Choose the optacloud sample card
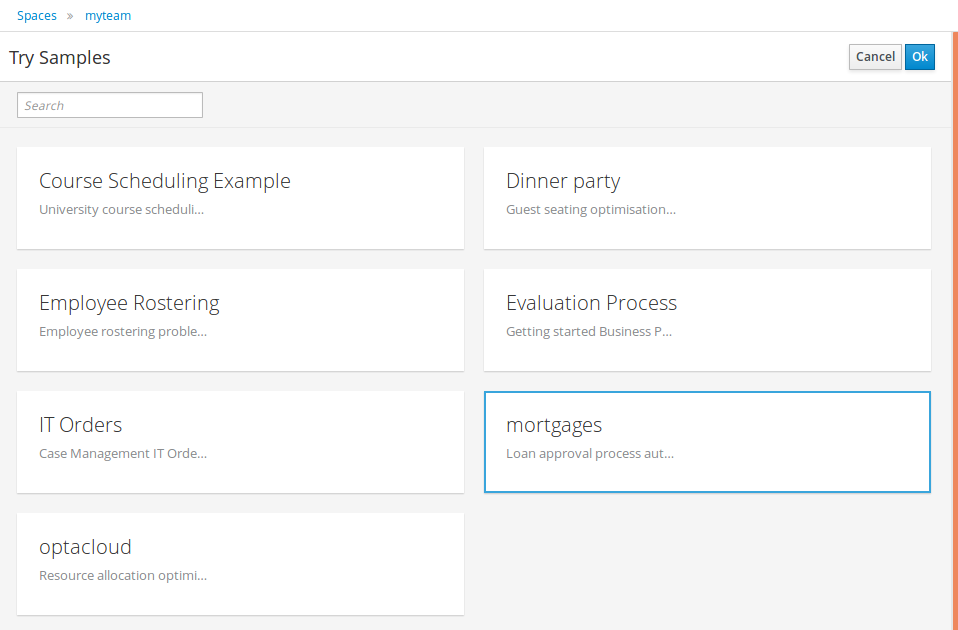This screenshot has width=958, height=630. click(x=240, y=564)
